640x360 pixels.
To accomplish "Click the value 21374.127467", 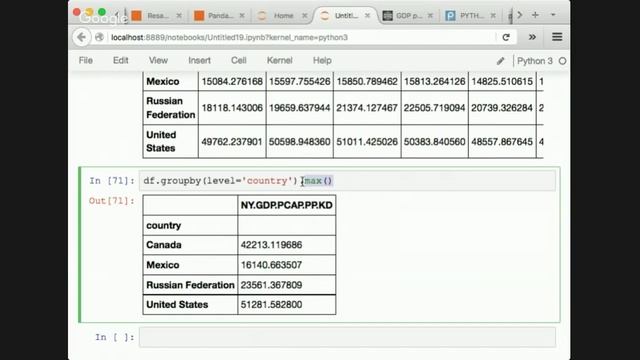I will tap(367, 108).
